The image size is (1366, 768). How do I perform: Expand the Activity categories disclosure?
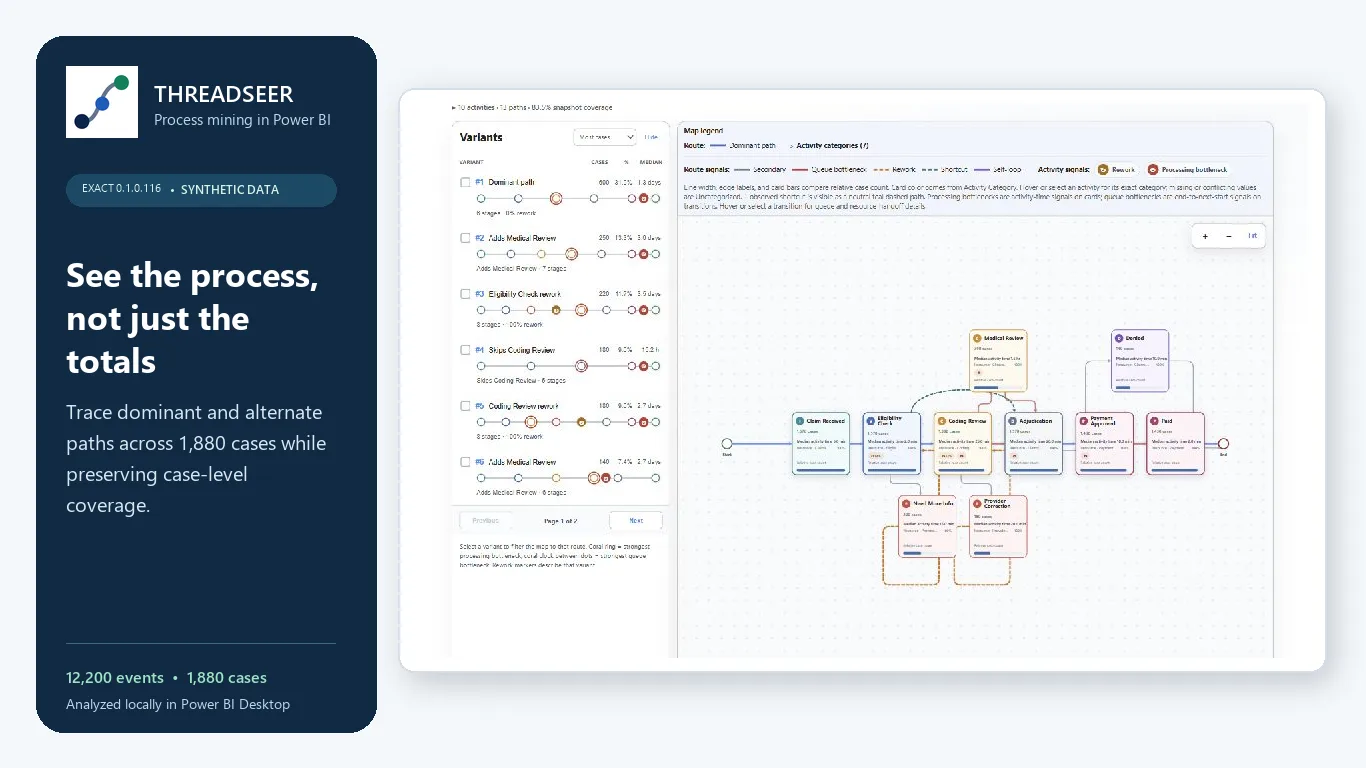[829, 145]
